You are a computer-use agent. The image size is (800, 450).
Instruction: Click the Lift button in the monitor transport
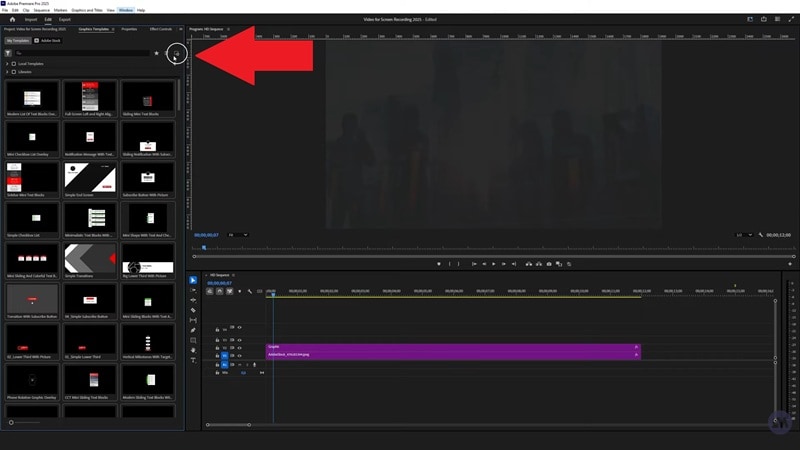tap(529, 264)
